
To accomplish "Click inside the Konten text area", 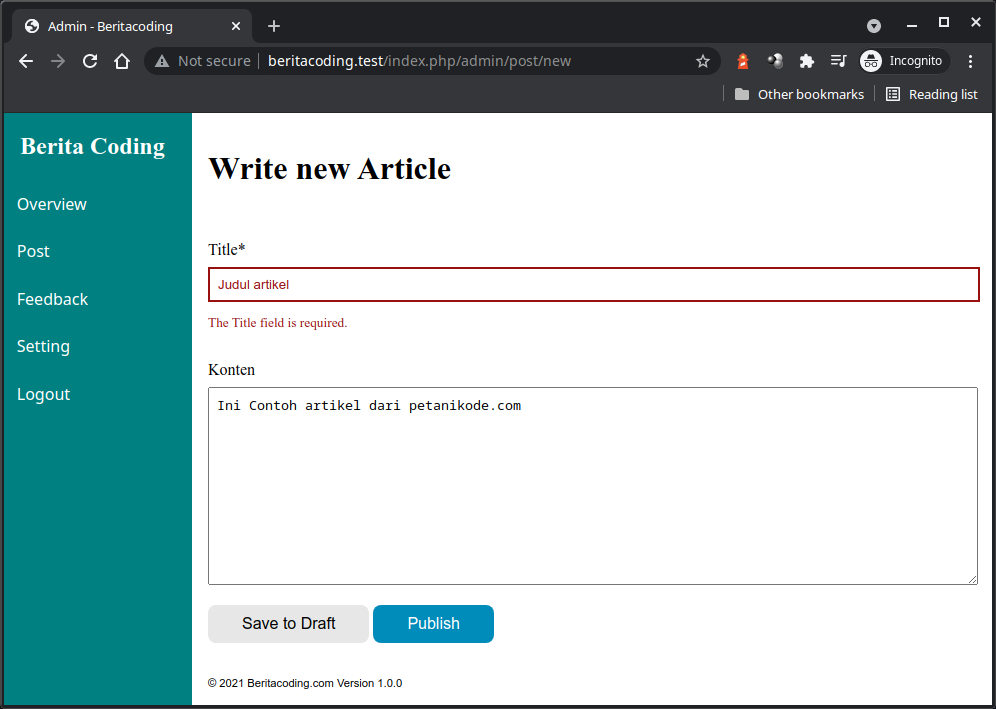I will 592,485.
